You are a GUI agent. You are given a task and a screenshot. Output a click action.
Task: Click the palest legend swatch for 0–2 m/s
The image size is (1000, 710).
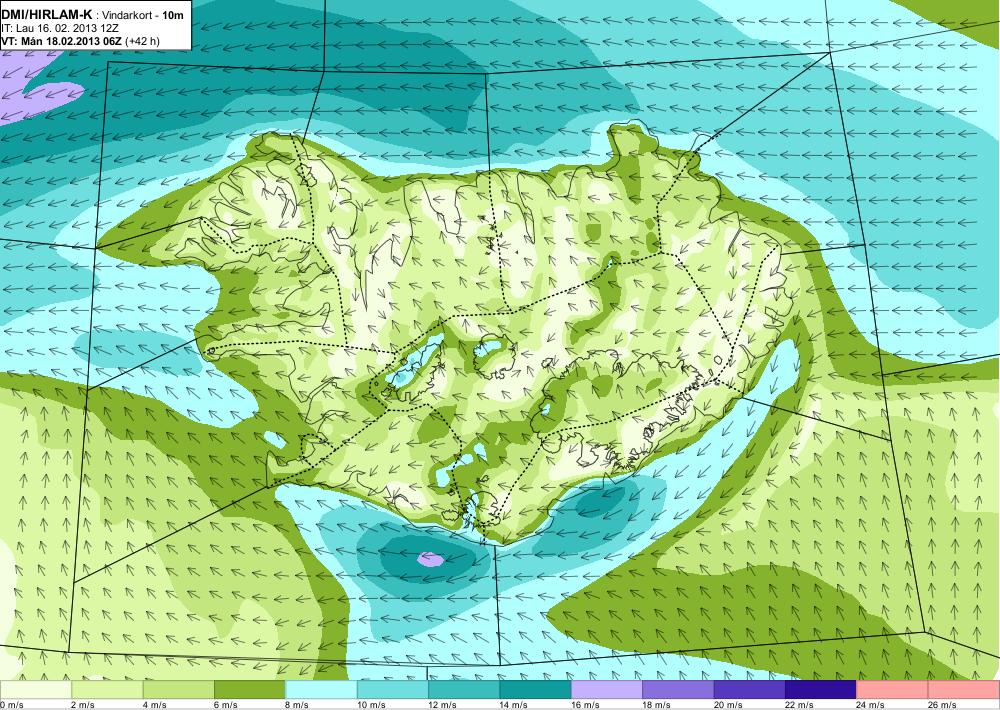[36, 690]
